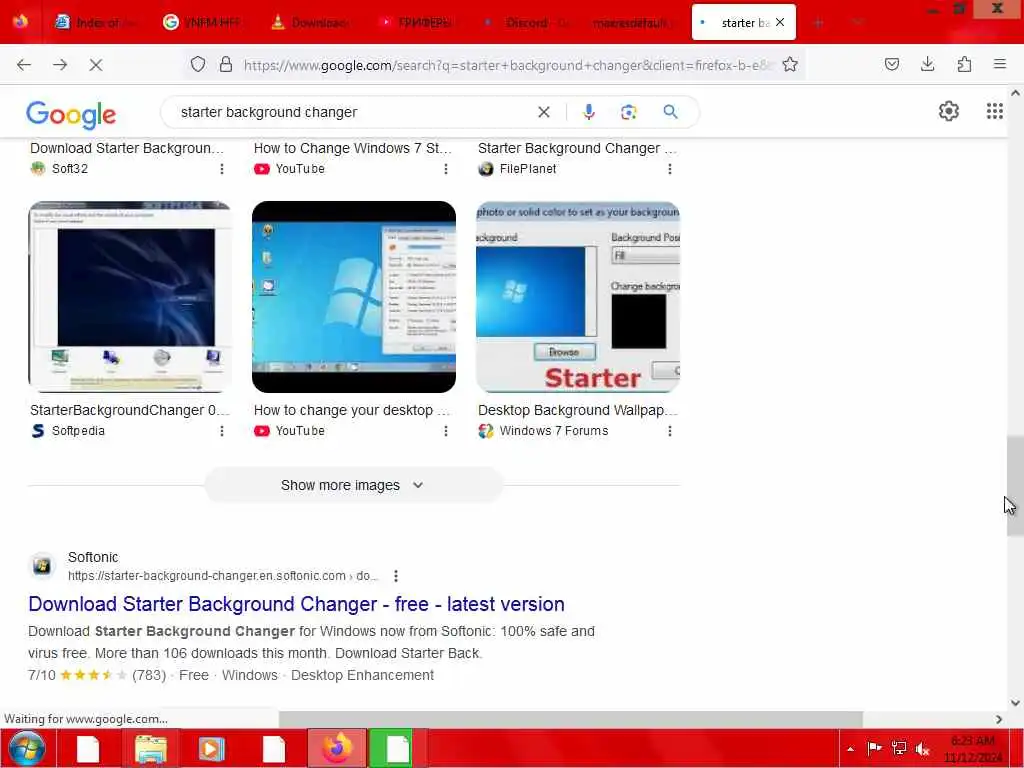
Task: Open the YouTube desktop video thumbnail
Action: point(354,297)
